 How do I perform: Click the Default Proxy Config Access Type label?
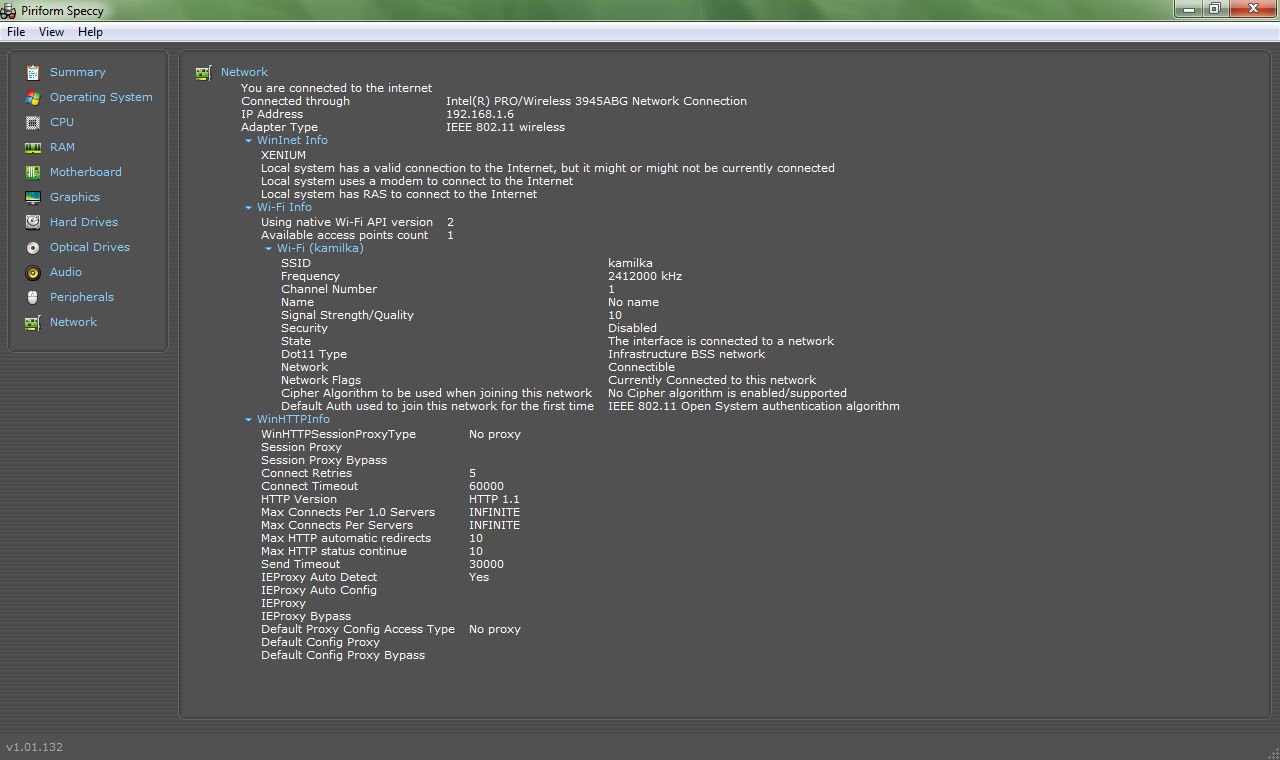[358, 629]
